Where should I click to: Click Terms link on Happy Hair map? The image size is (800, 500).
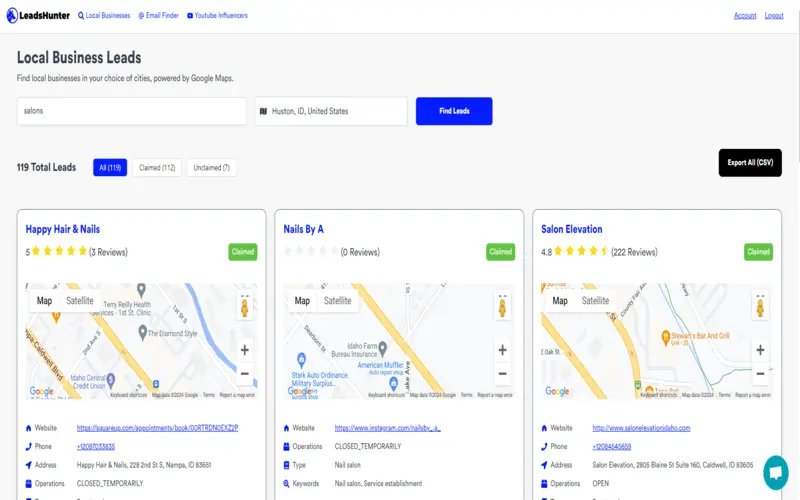pos(209,395)
